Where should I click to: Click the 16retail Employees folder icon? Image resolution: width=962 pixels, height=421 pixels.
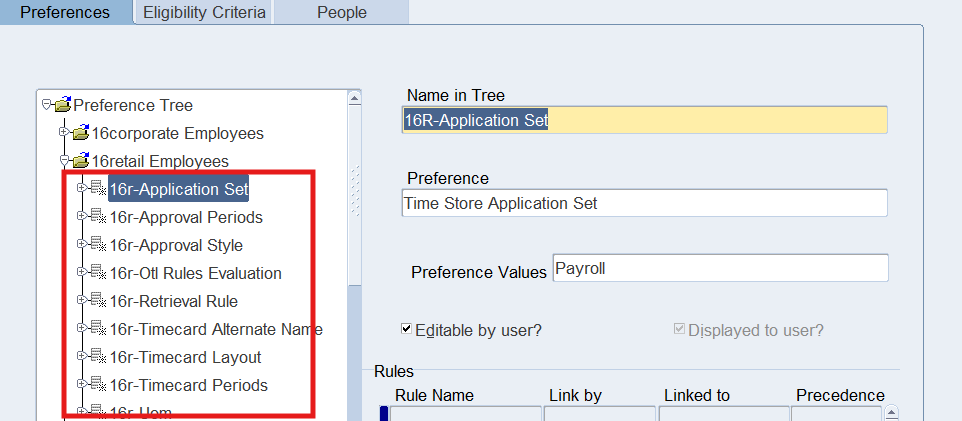tap(80, 161)
